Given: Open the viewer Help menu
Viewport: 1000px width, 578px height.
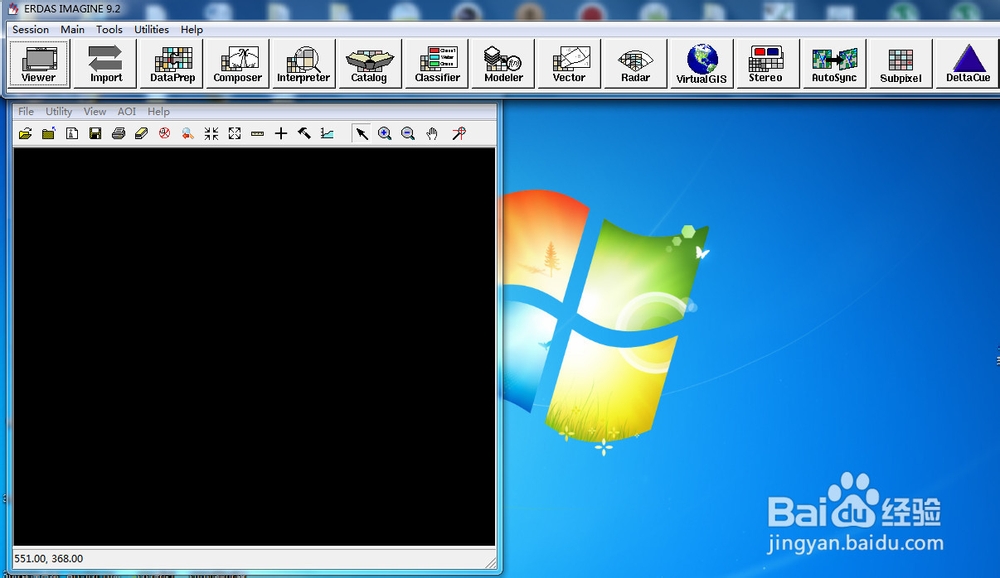Looking at the screenshot, I should pos(158,111).
